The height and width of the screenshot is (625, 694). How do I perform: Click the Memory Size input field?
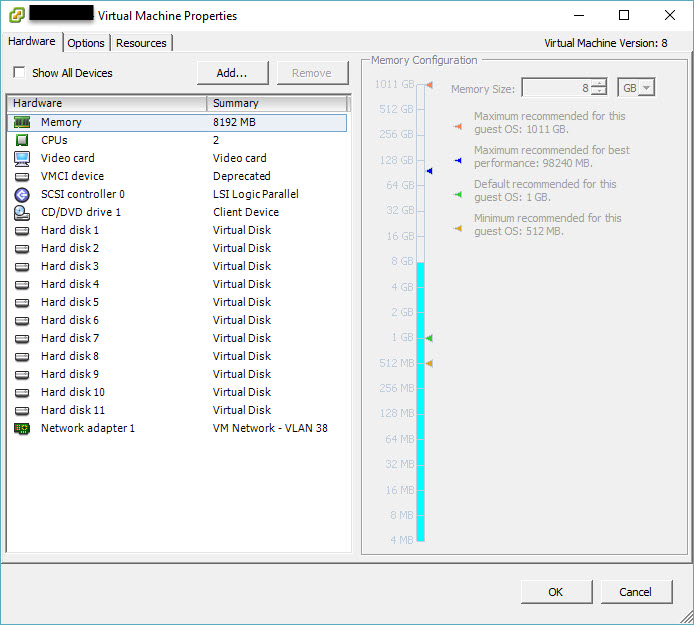coord(556,88)
